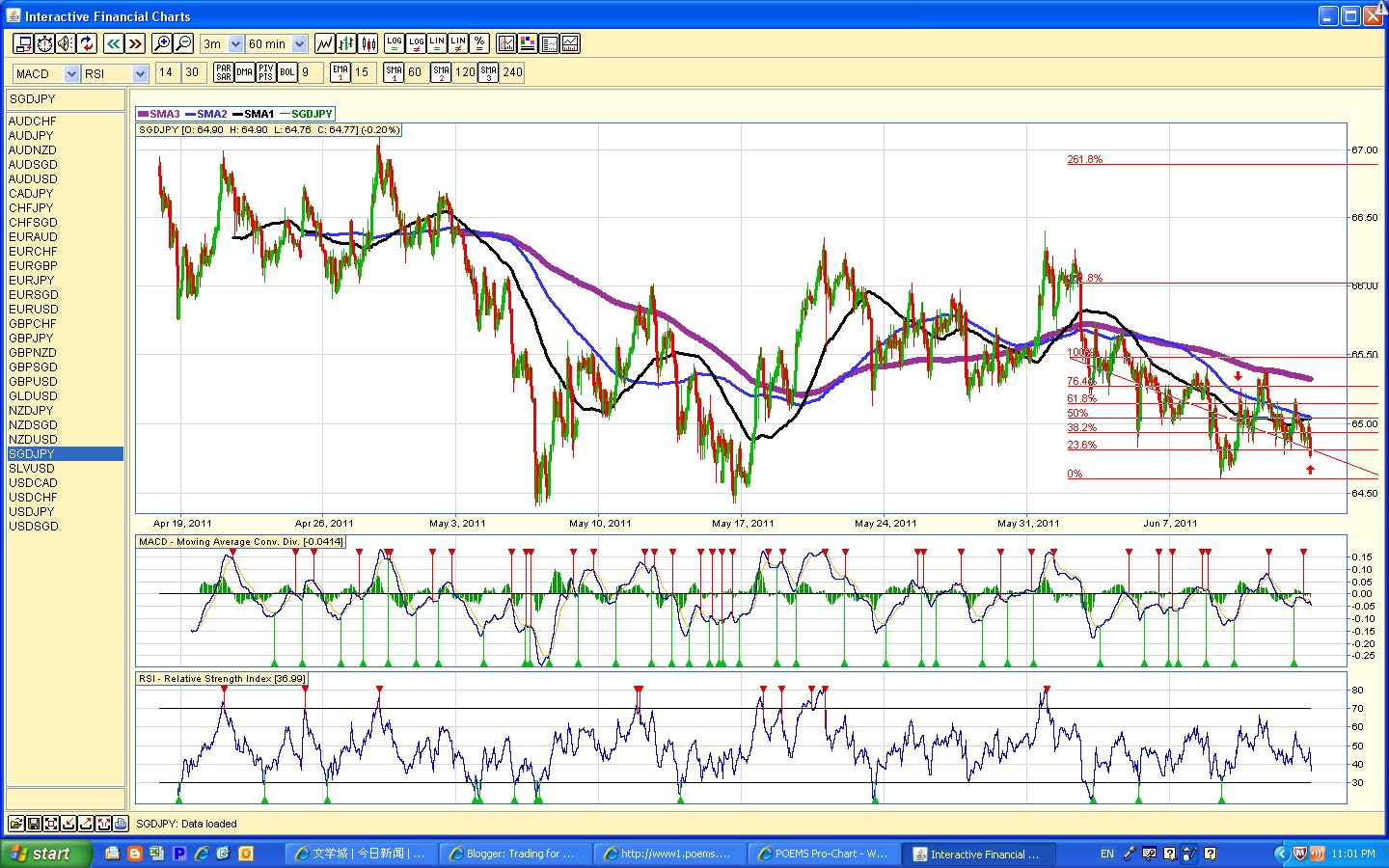Click the SMA 2 period field showing 120
The image size is (1389, 868).
pyautogui.click(x=465, y=72)
